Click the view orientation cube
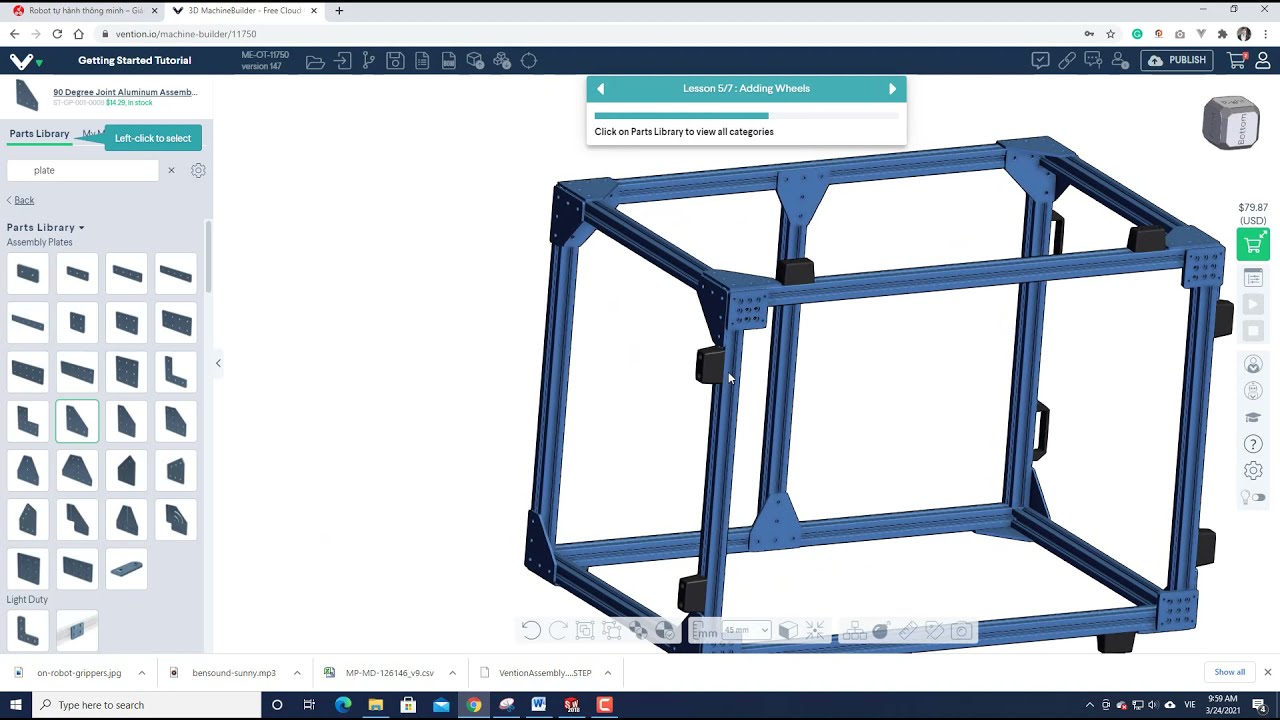Screen dimensions: 1280x720 (1231, 124)
